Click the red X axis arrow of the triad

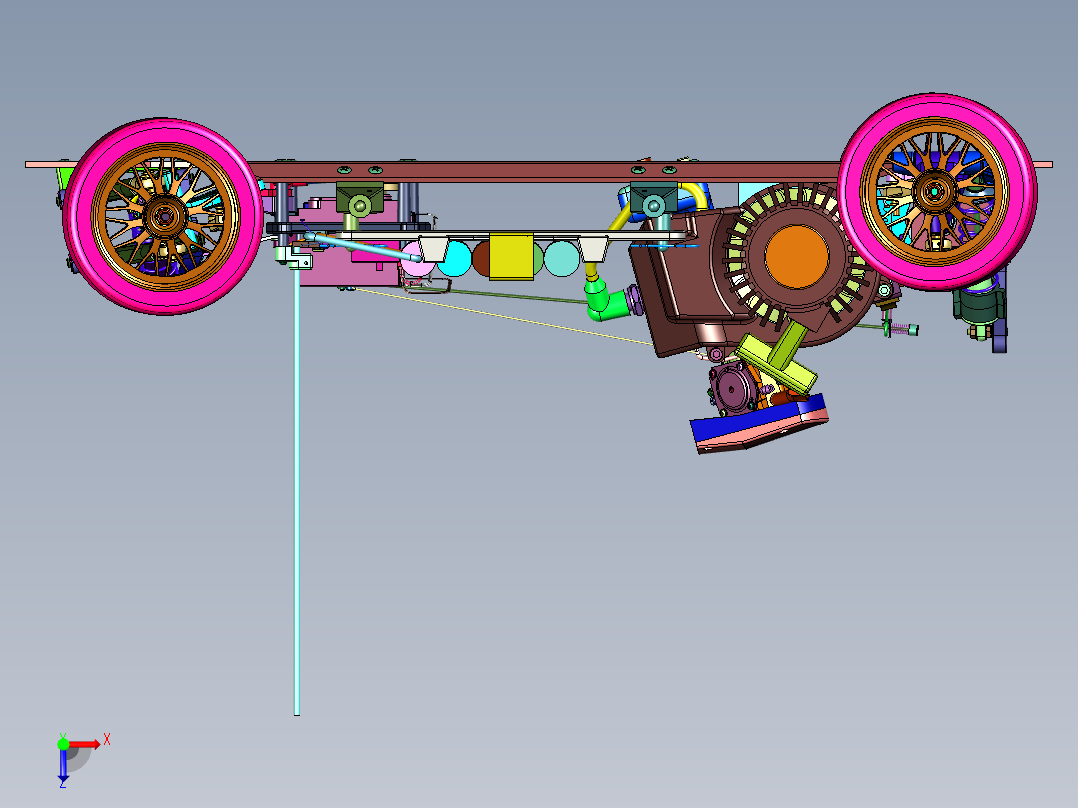(85, 744)
